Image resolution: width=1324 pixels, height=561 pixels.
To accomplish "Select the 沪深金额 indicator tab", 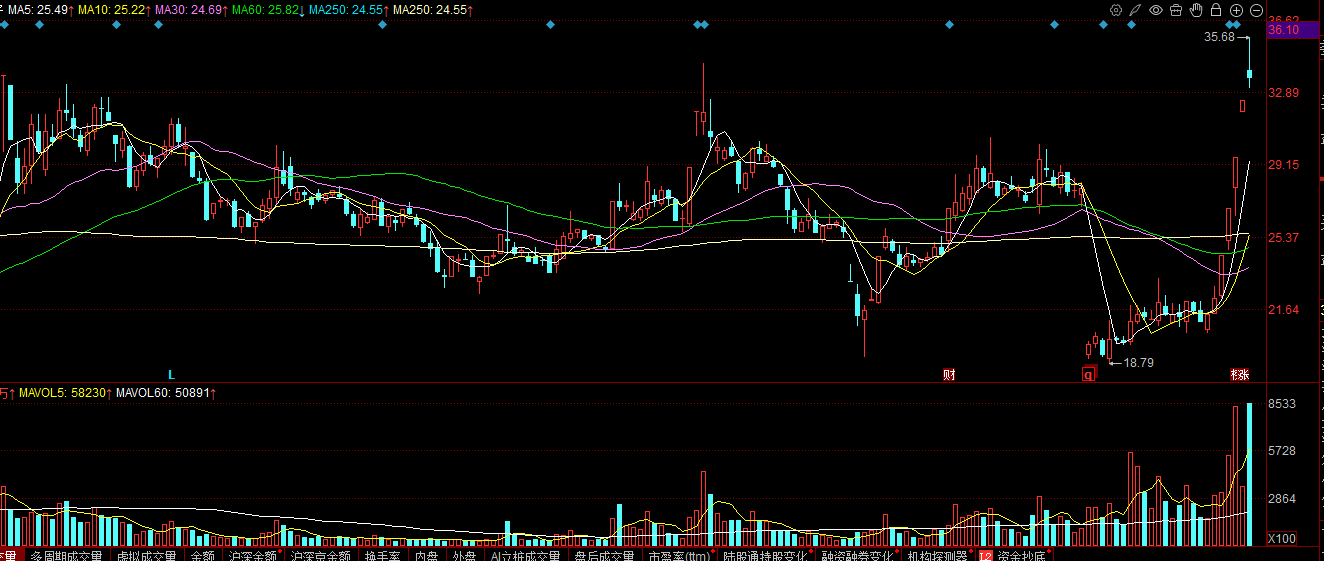I will pos(253,556).
